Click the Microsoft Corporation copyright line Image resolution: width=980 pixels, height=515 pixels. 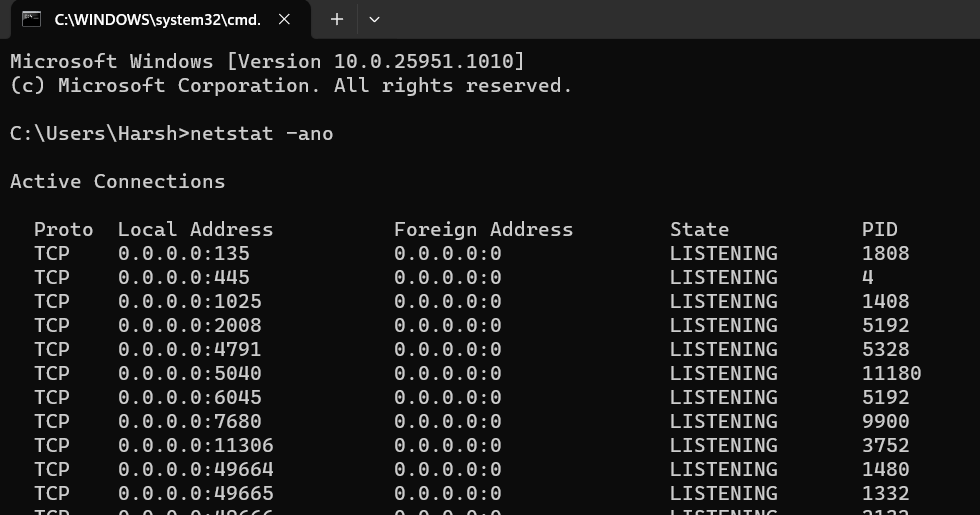291,85
